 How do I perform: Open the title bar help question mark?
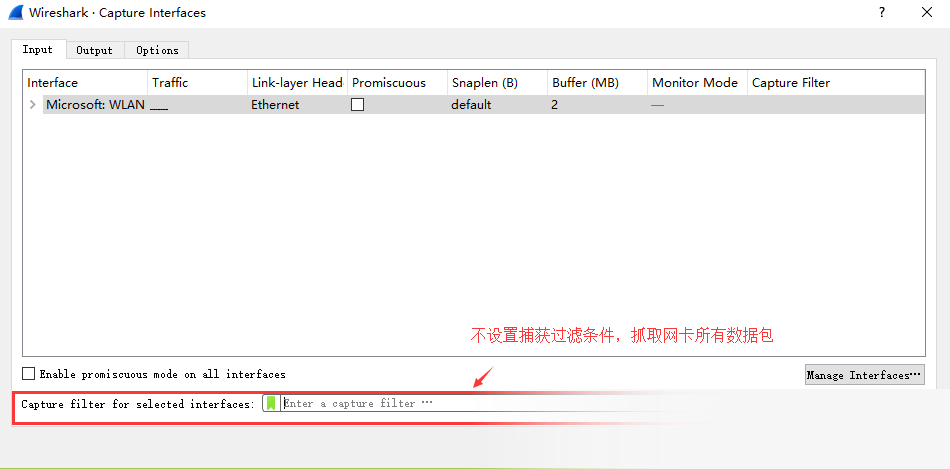coord(882,12)
